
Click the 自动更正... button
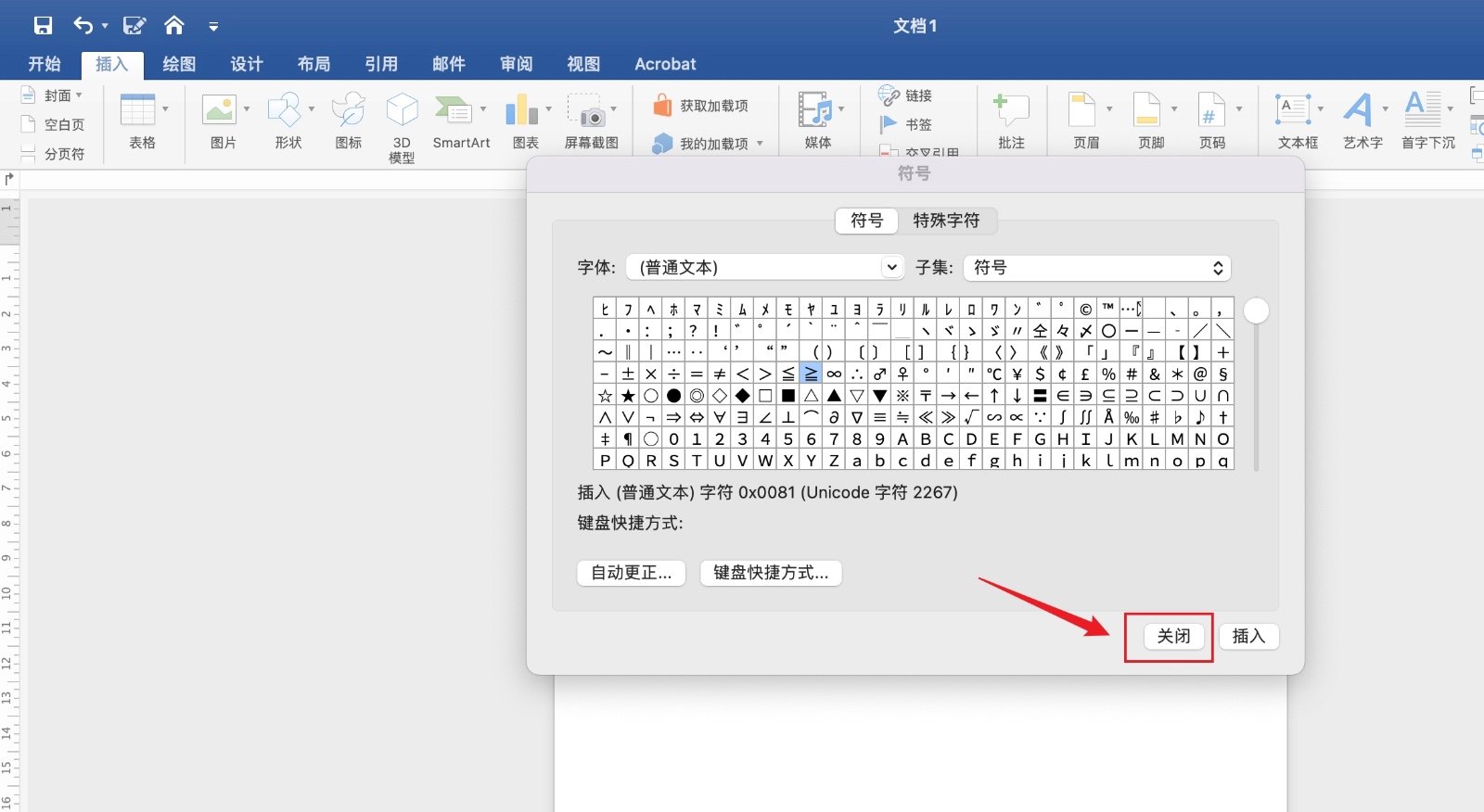[632, 573]
